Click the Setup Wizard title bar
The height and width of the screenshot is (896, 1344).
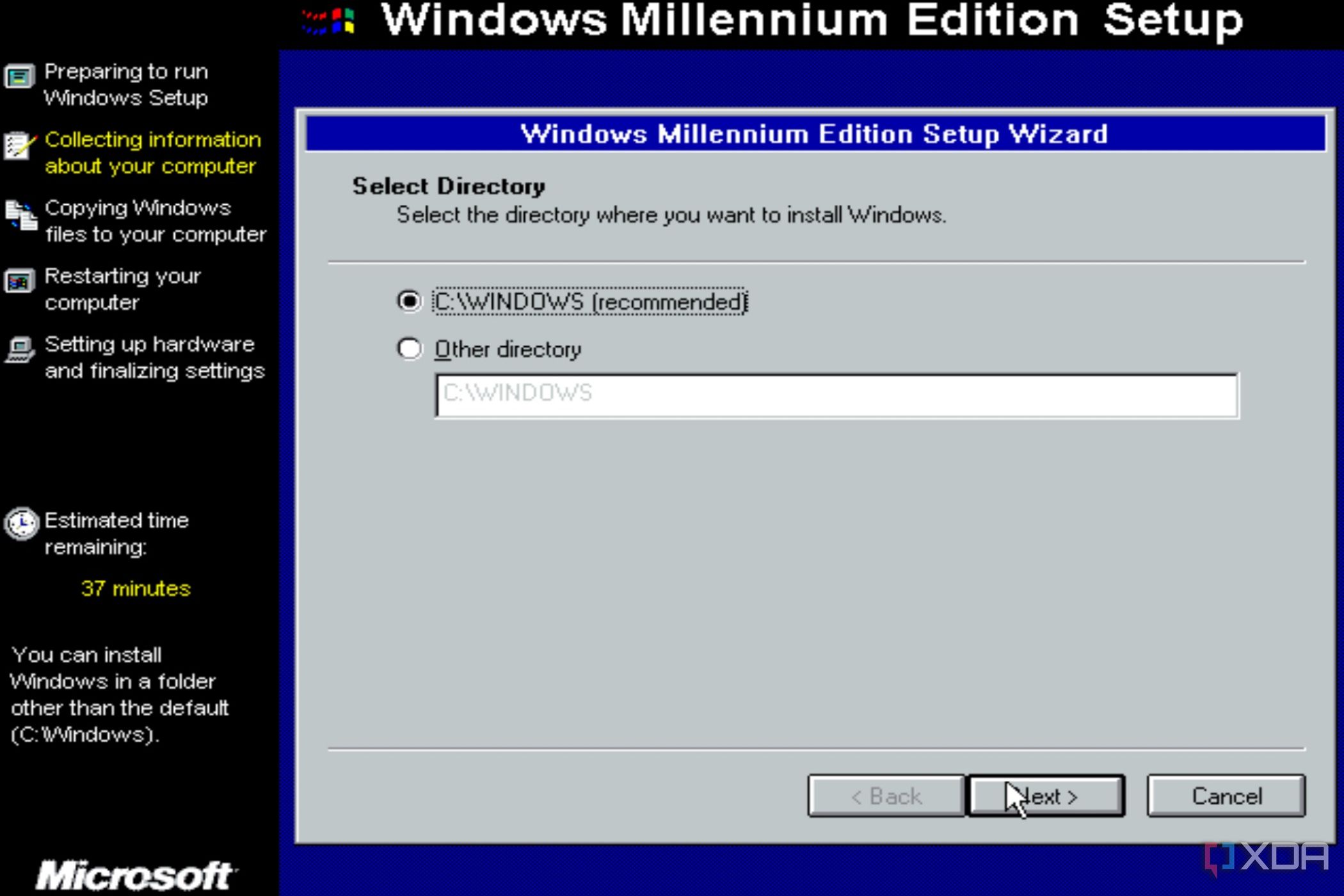815,133
